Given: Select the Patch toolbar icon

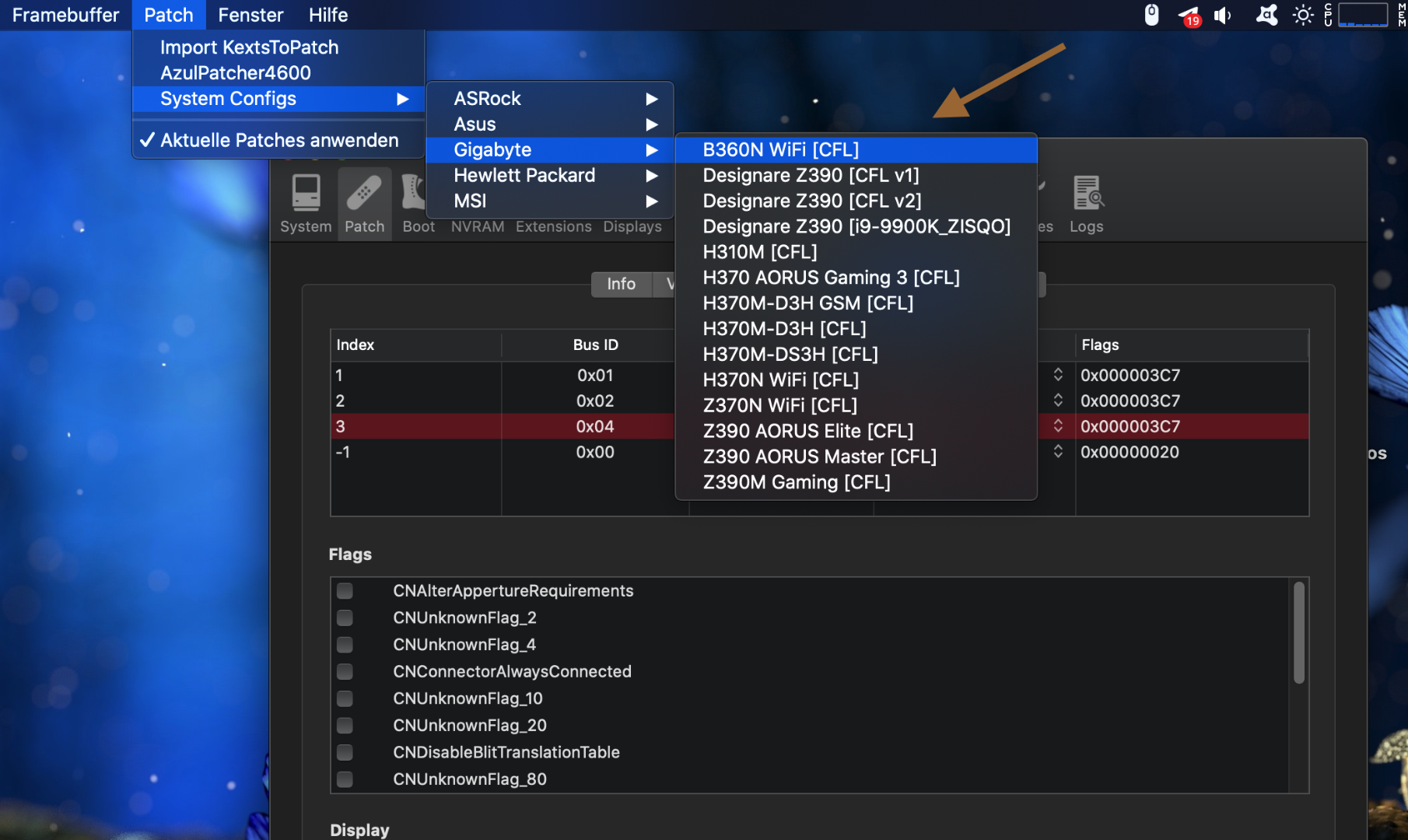Looking at the screenshot, I should tap(364, 204).
